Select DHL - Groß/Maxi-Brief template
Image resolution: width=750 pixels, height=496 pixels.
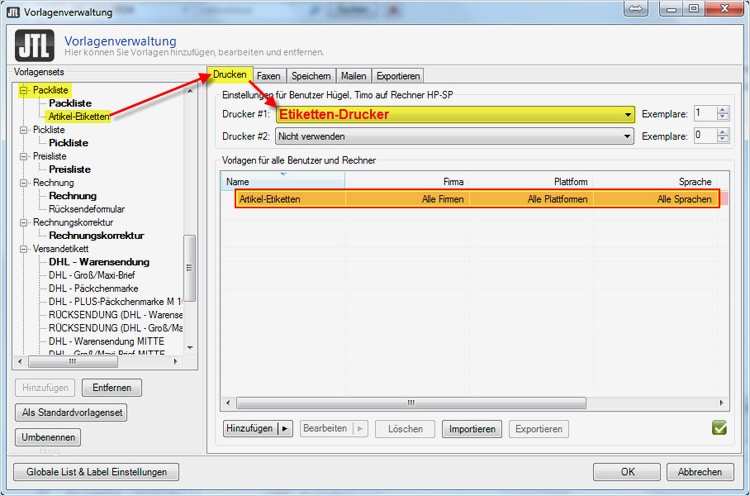coord(92,276)
